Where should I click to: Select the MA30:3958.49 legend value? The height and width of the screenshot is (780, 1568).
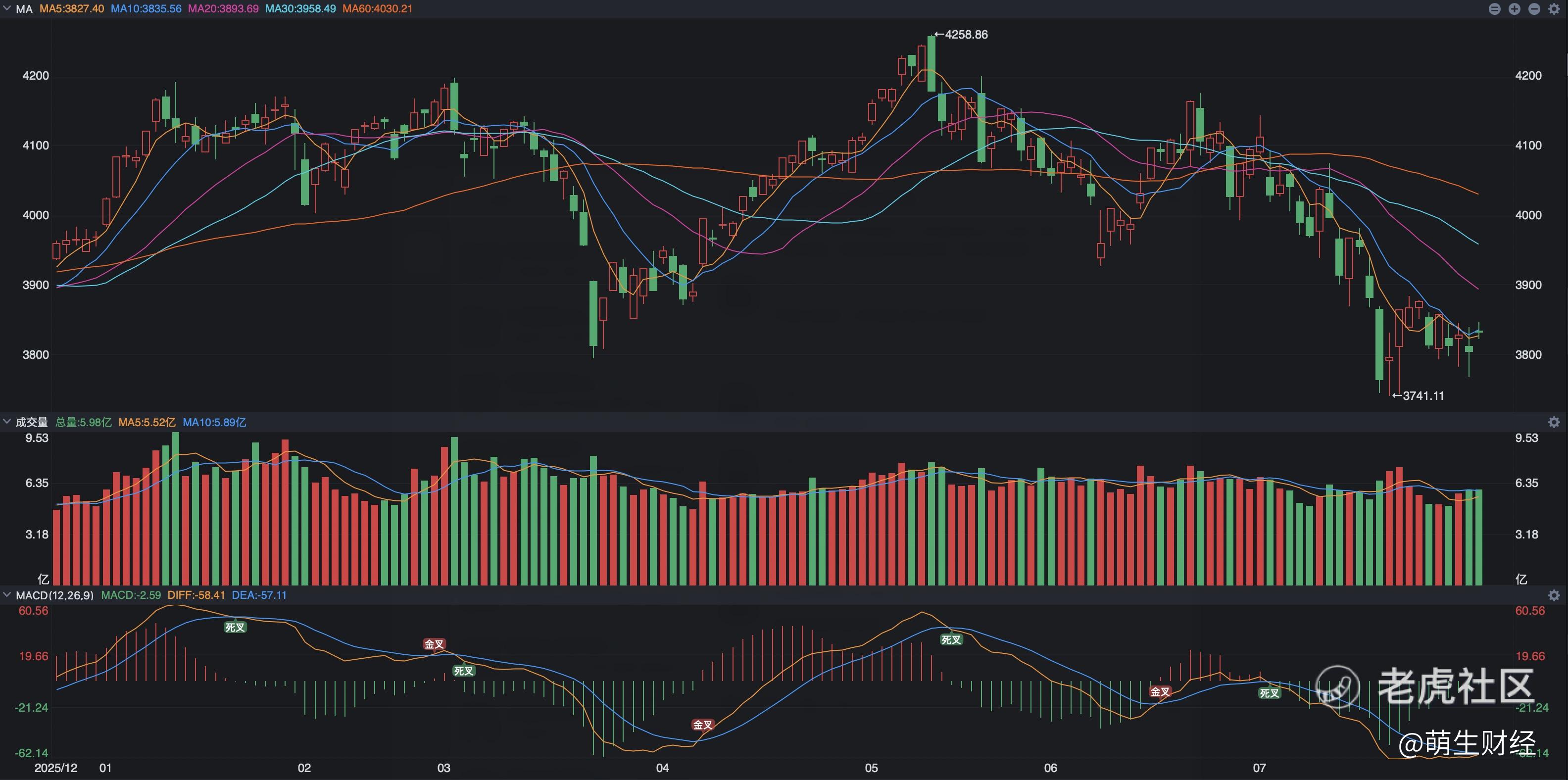(x=301, y=9)
